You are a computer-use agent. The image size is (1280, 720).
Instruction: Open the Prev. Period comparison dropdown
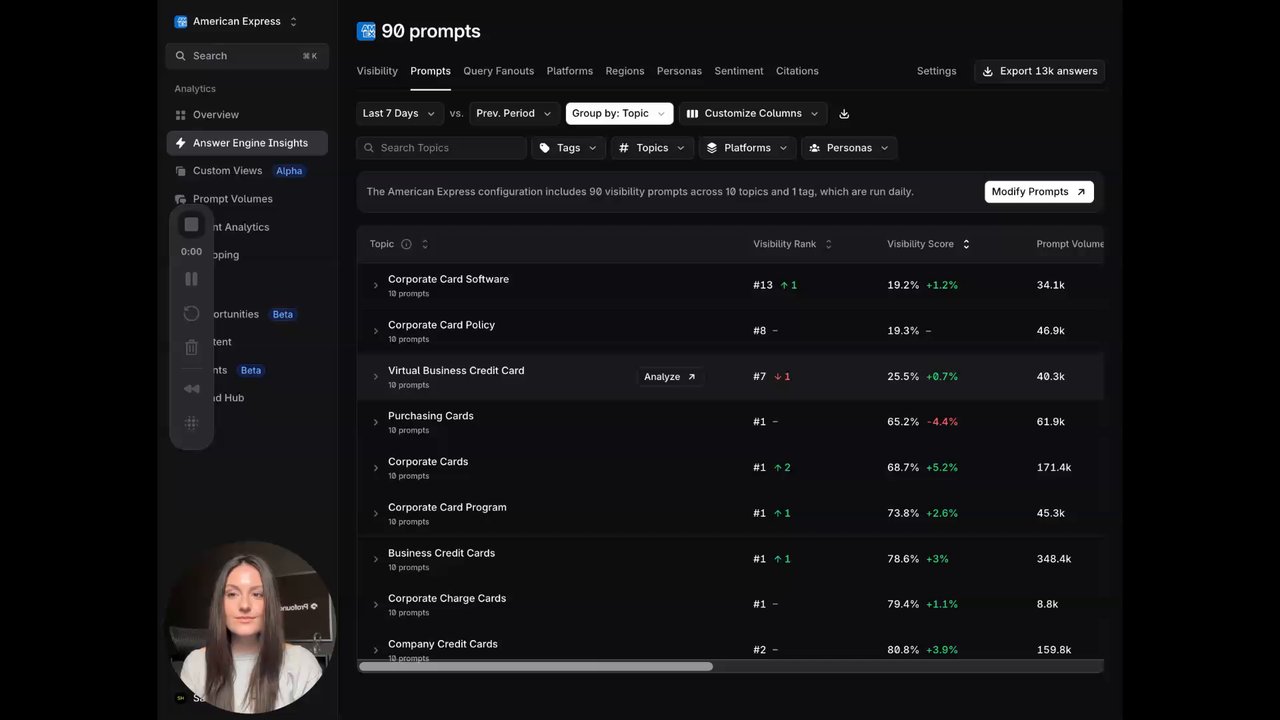pyautogui.click(x=513, y=114)
